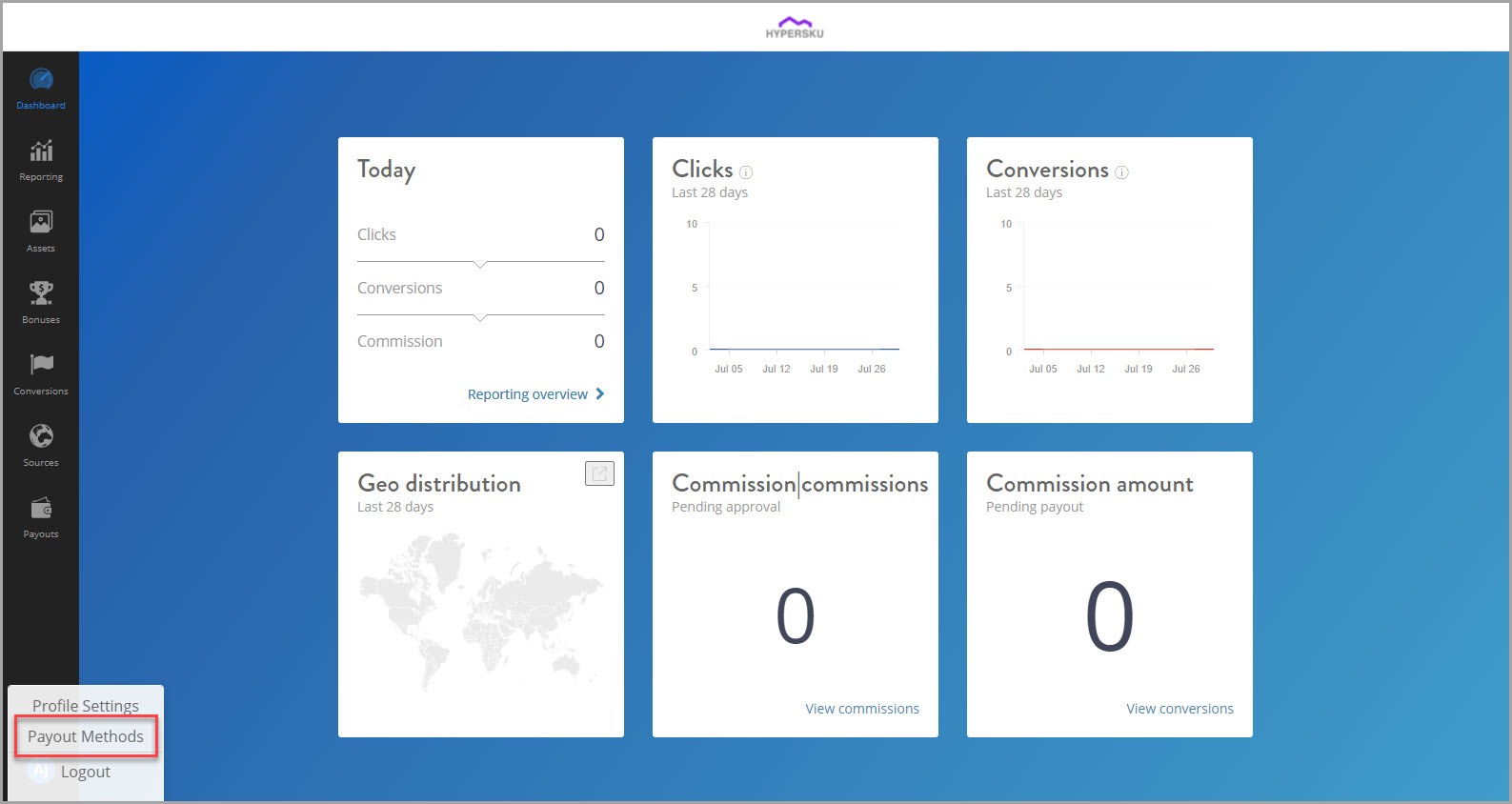This screenshot has height=804, width=1512.
Task: Click the Conversions row in Today card
Action: pyautogui.click(x=481, y=288)
